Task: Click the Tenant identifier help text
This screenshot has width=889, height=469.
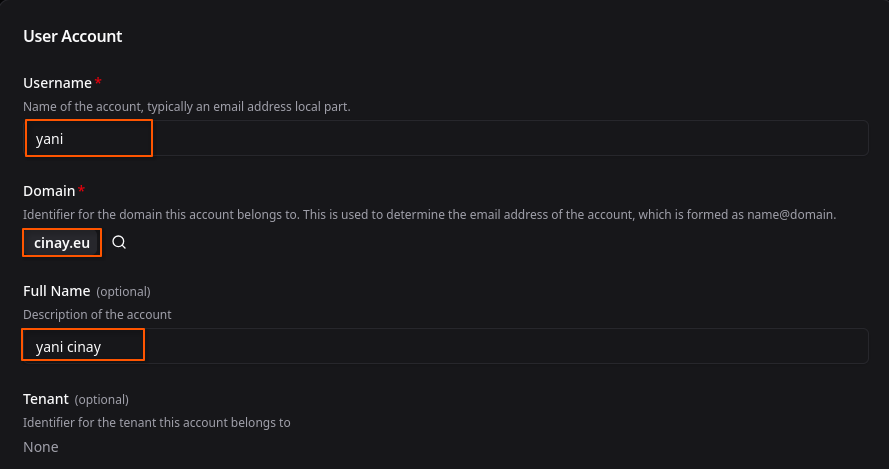Action: [157, 422]
